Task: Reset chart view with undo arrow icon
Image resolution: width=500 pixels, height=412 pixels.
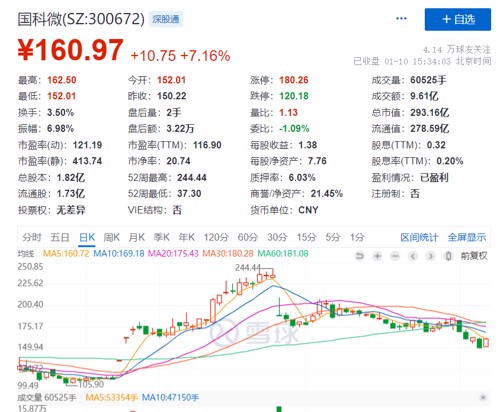Action: 360,256
